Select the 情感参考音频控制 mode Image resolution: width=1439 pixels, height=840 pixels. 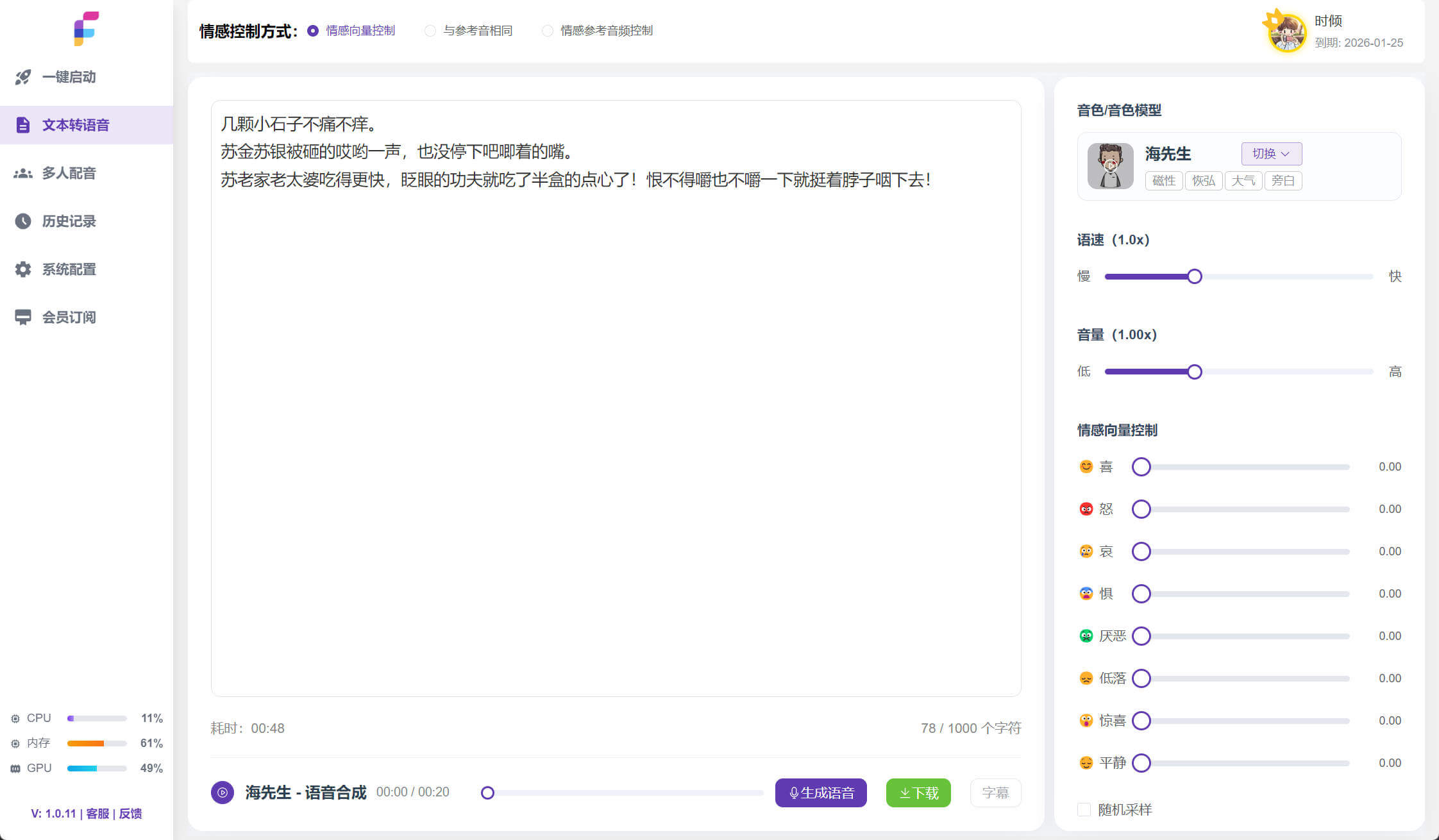tap(547, 30)
